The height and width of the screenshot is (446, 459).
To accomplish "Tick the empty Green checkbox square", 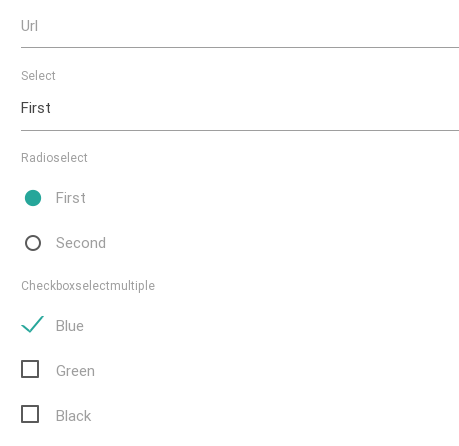I will pyautogui.click(x=30, y=369).
